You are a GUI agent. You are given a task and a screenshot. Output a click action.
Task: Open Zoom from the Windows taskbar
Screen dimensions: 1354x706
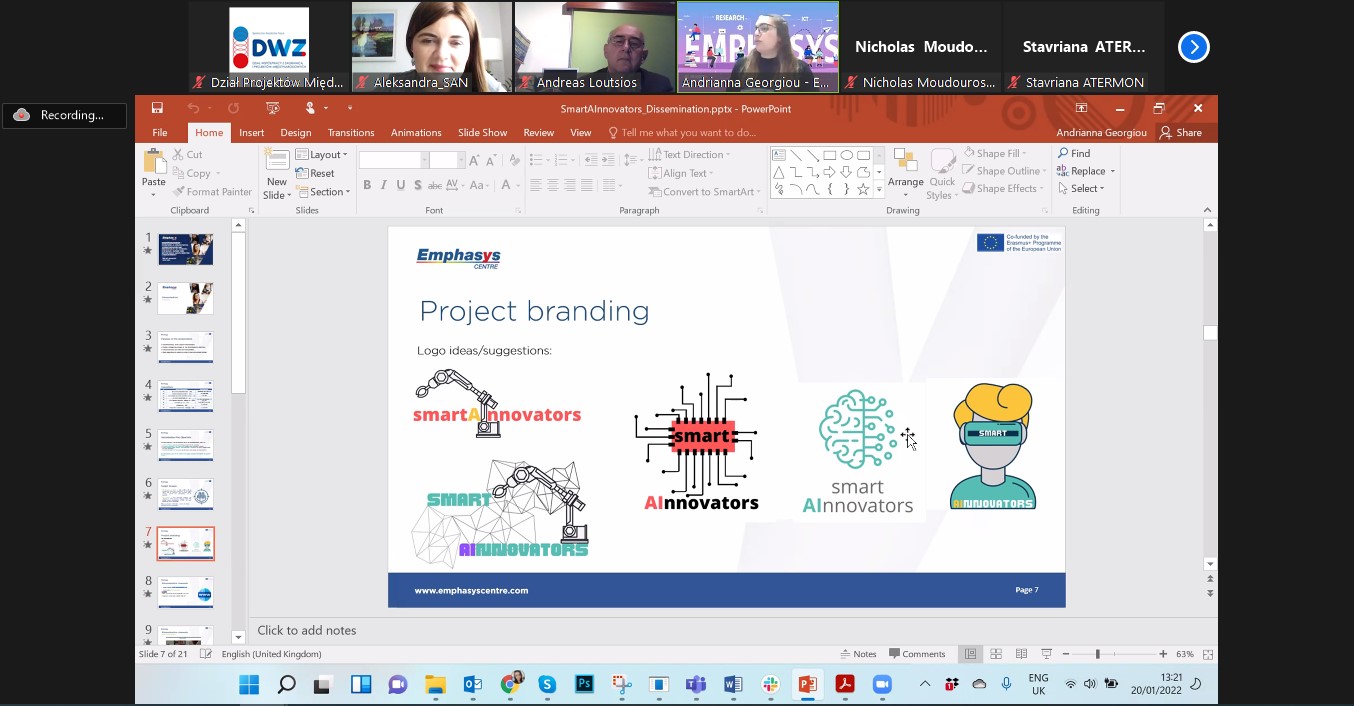point(882,684)
